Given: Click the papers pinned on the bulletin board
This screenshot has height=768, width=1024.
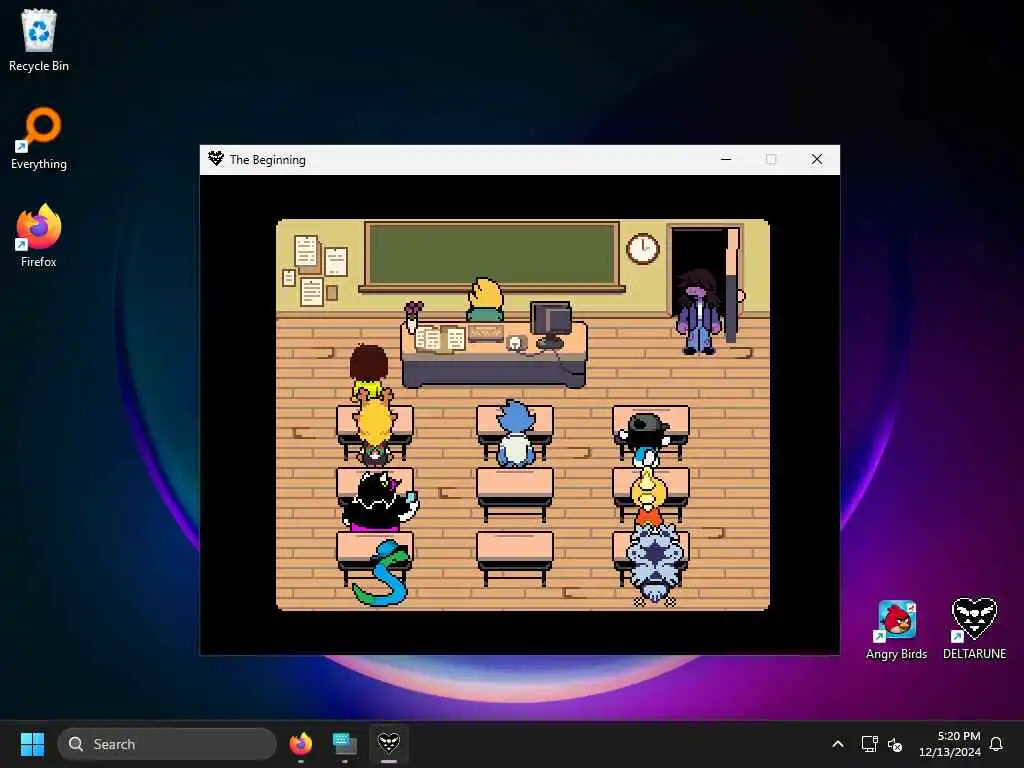Looking at the screenshot, I should (x=315, y=269).
